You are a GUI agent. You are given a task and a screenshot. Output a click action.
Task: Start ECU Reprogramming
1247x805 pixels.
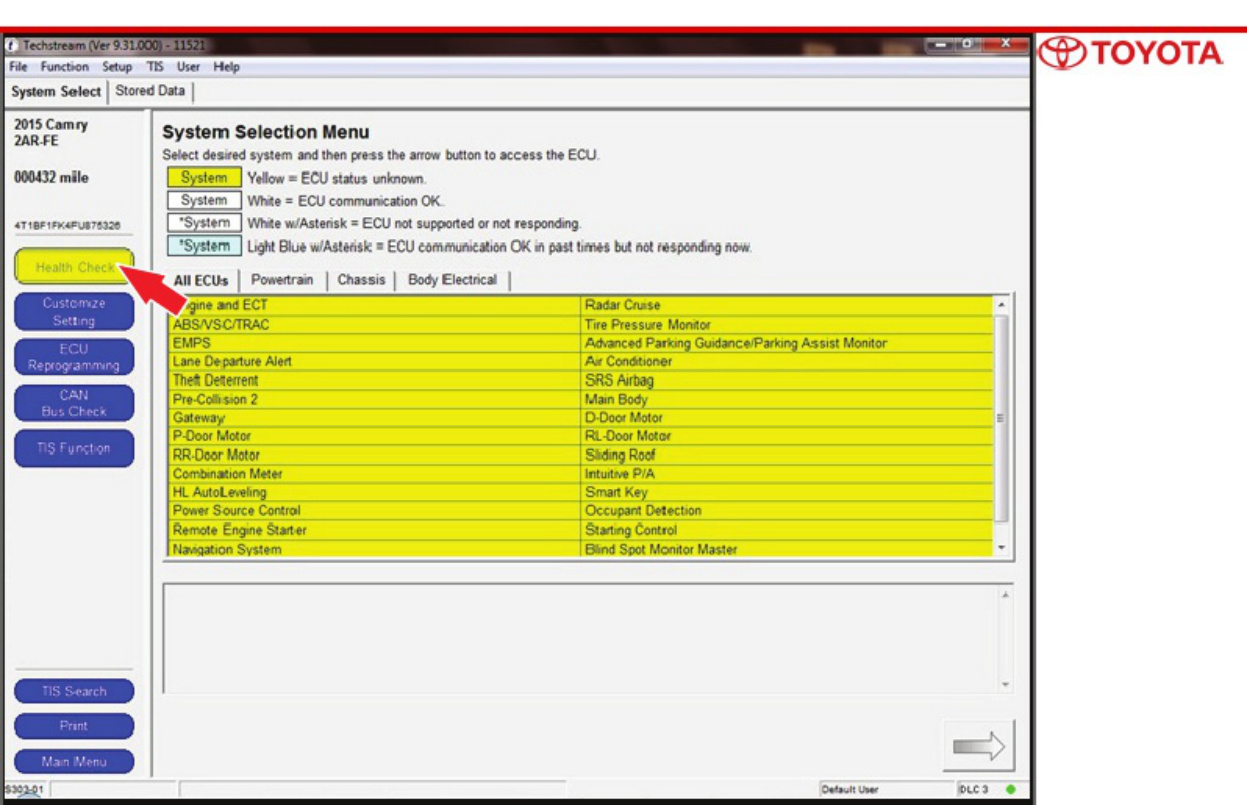click(74, 357)
